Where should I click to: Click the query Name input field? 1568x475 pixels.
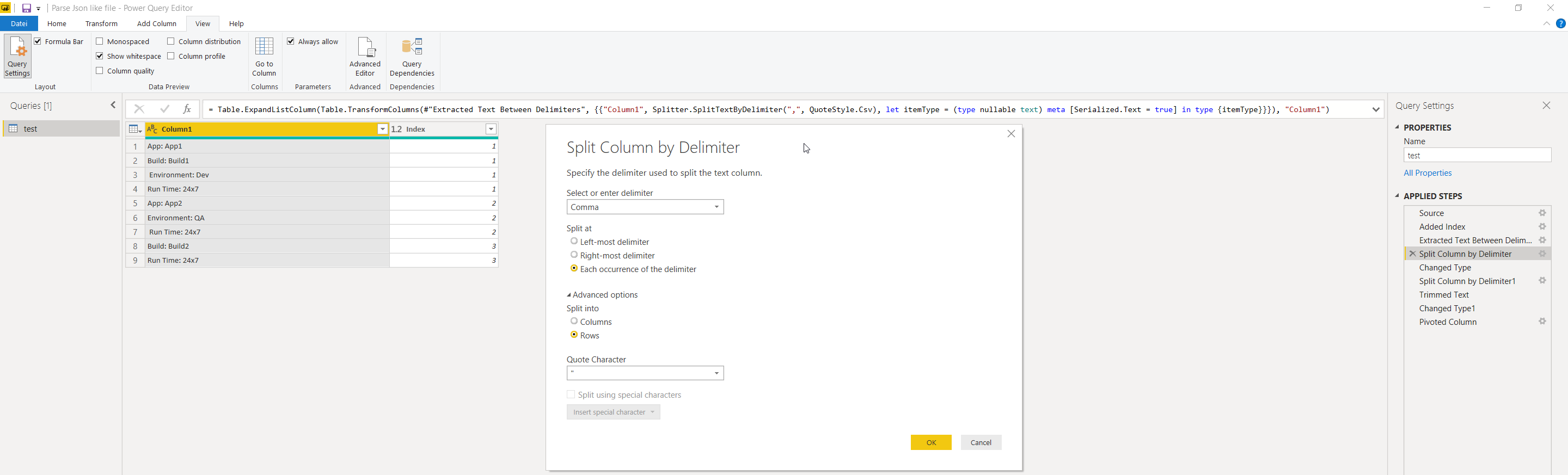point(1477,155)
